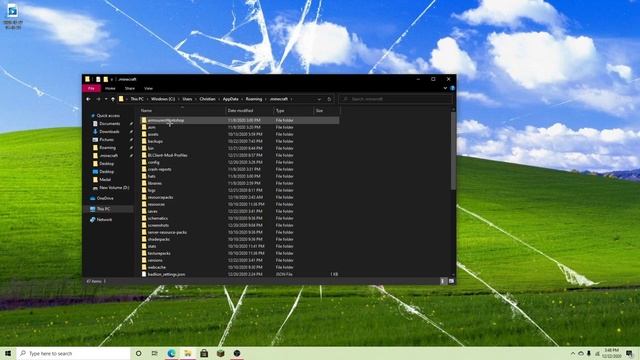Focus the Search .minecraft field
This screenshot has width=640, height=360.
pos(396,99)
